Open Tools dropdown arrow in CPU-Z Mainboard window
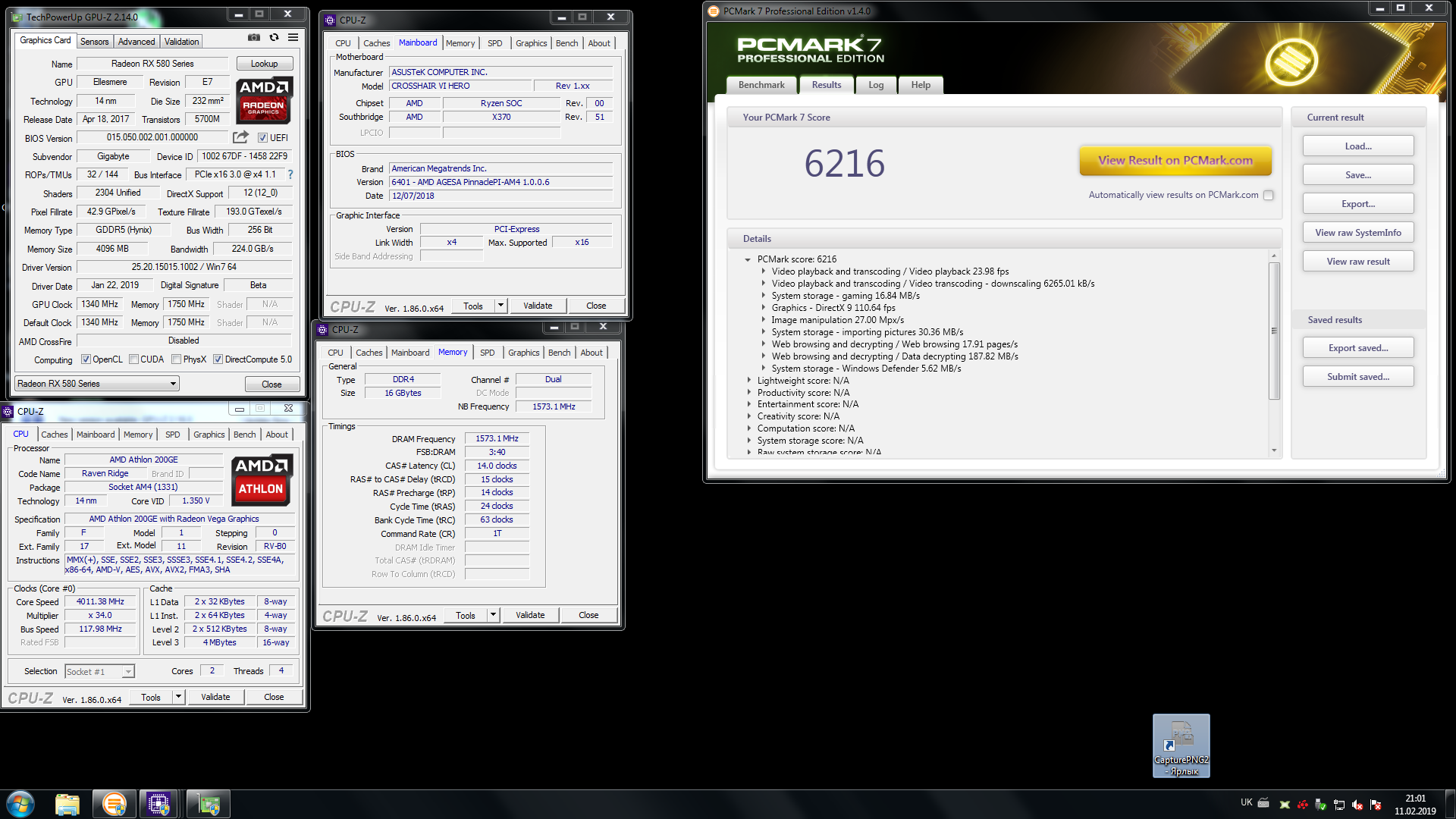The width and height of the screenshot is (1456, 819). [500, 306]
